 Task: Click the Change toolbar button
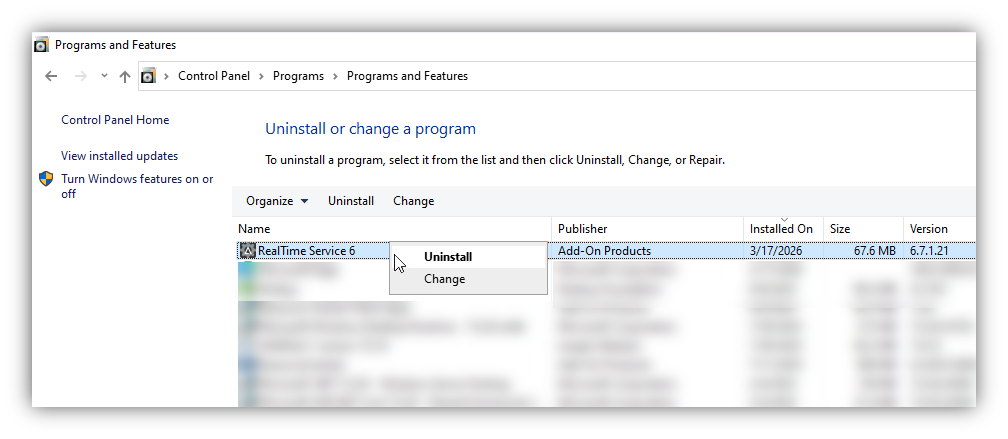(x=413, y=201)
